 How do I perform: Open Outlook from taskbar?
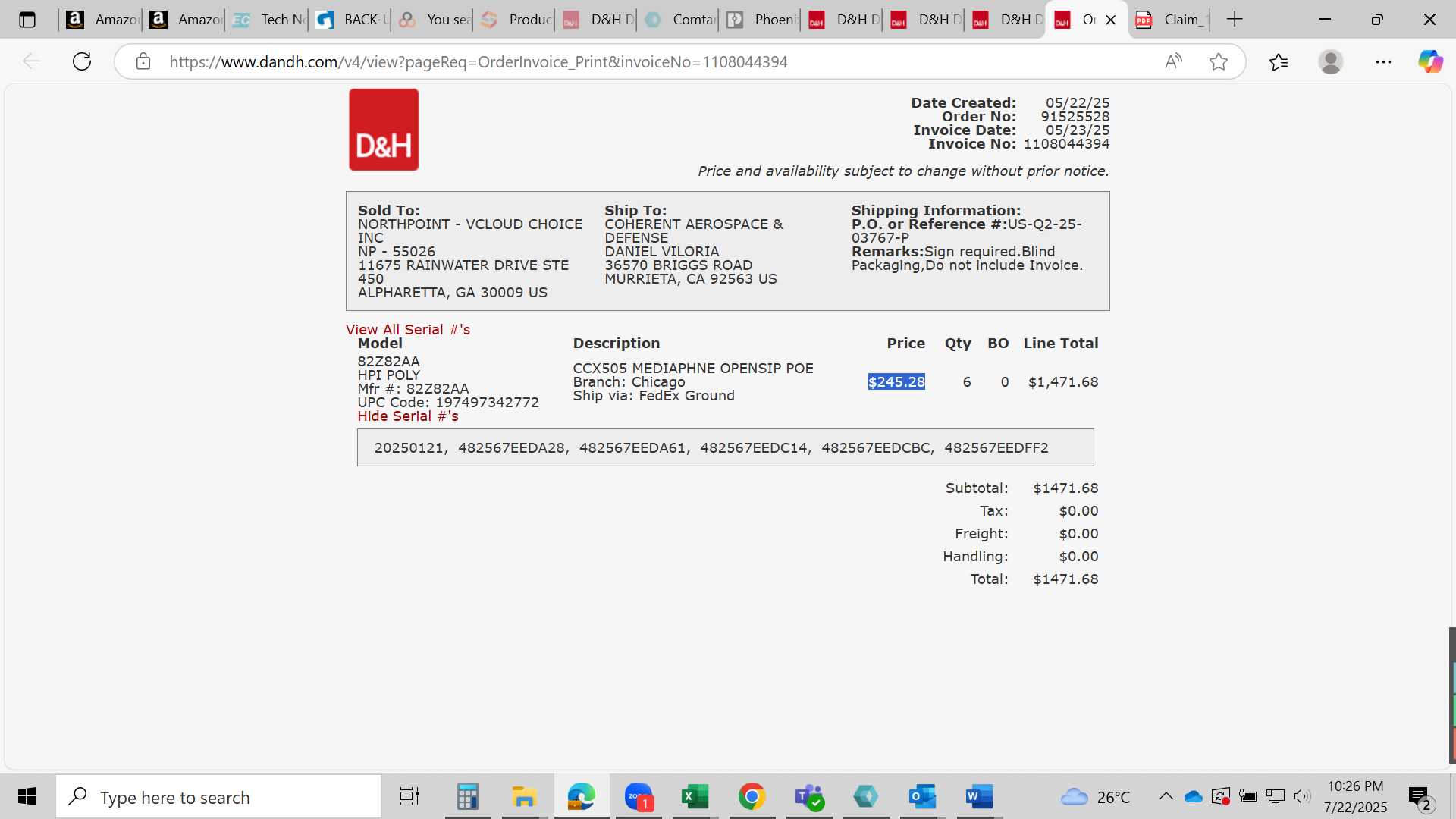click(x=922, y=797)
